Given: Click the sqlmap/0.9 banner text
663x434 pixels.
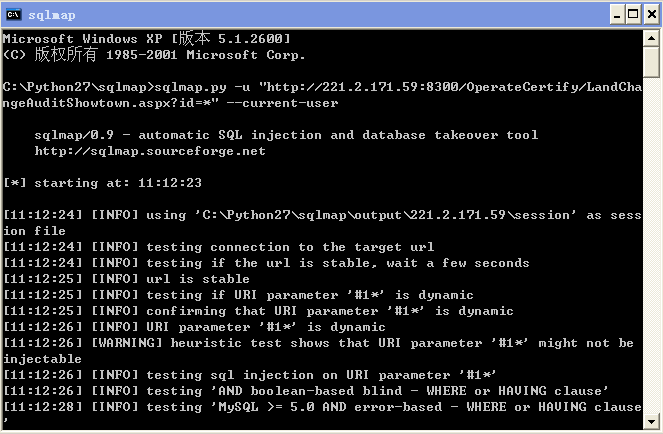Looking at the screenshot, I should pos(286,135).
